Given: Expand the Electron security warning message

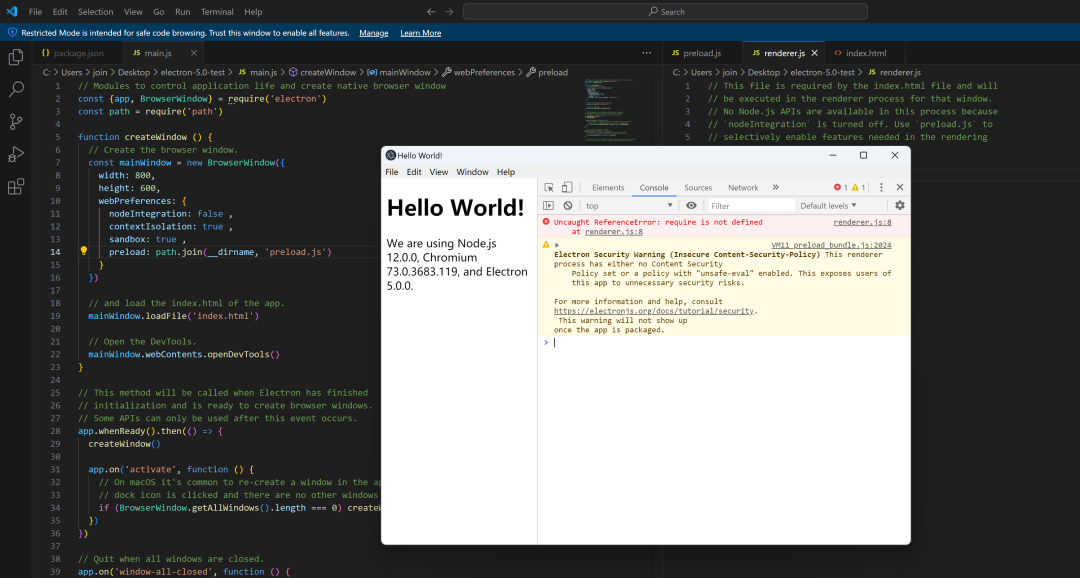Looking at the screenshot, I should 557,244.
